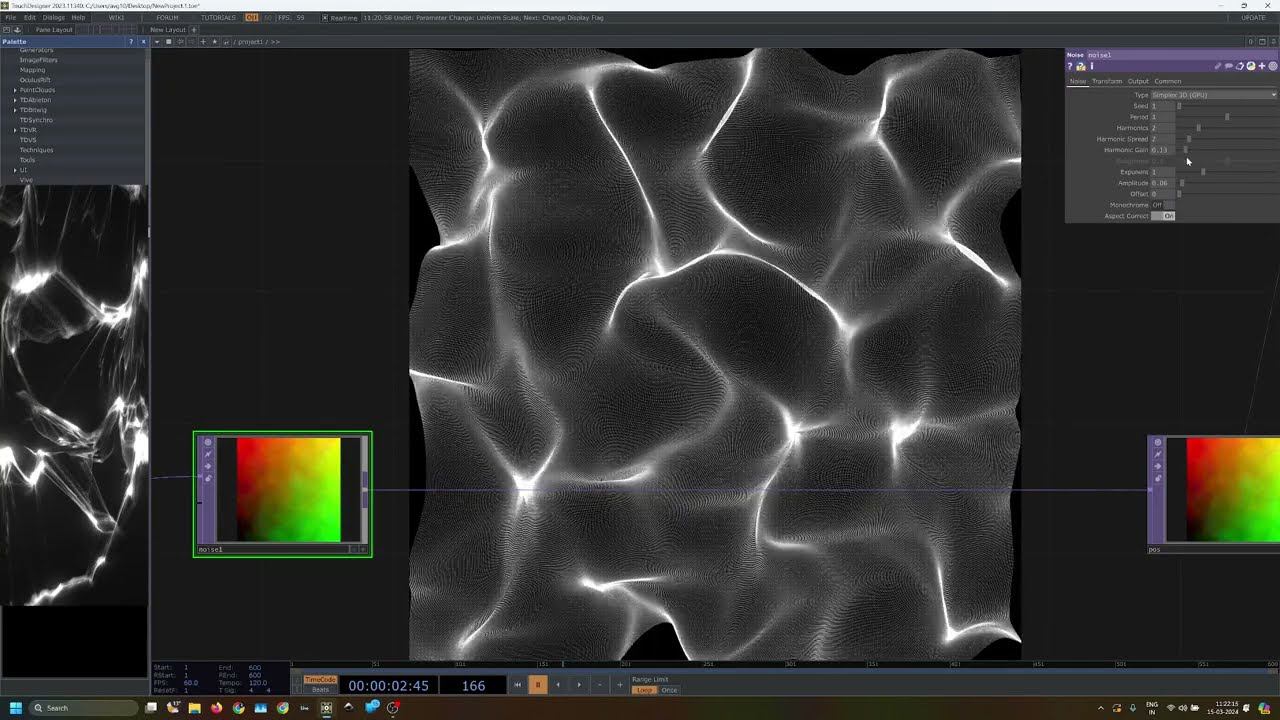Open operator help question mark icon
The width and height of the screenshot is (1280, 720).
[x=1070, y=66]
